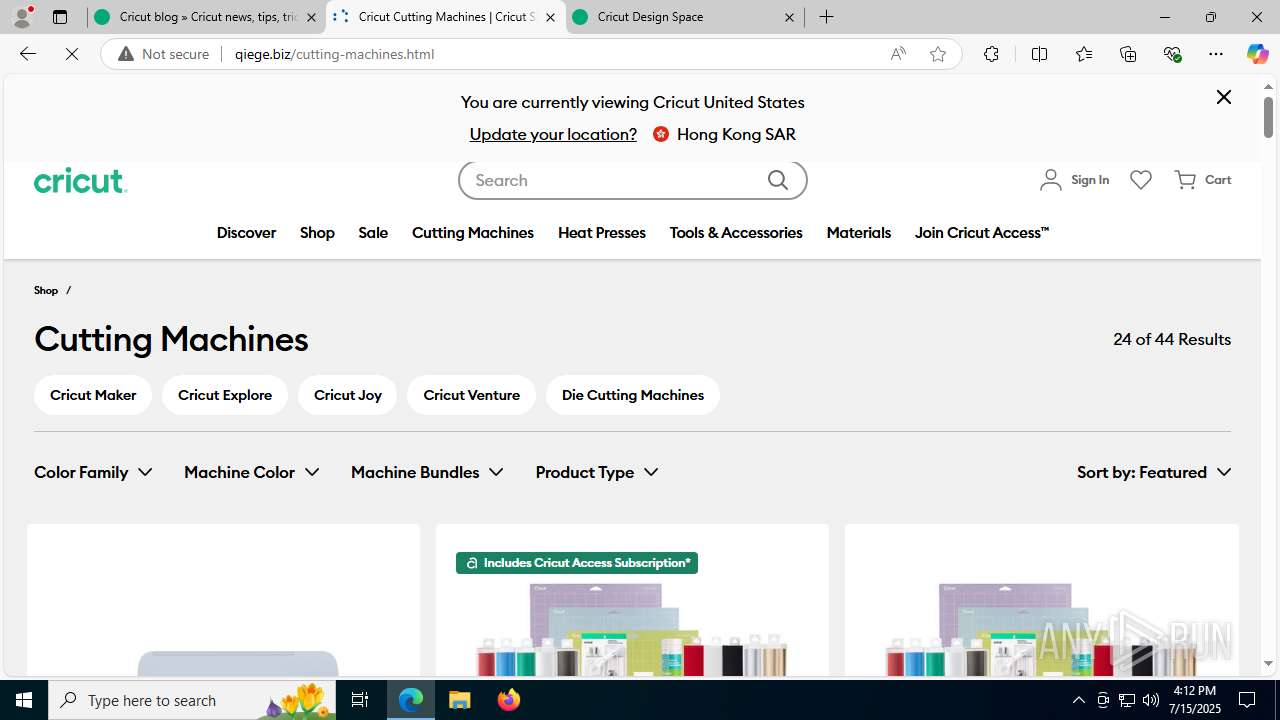Toggle Split screen view

point(1039,54)
